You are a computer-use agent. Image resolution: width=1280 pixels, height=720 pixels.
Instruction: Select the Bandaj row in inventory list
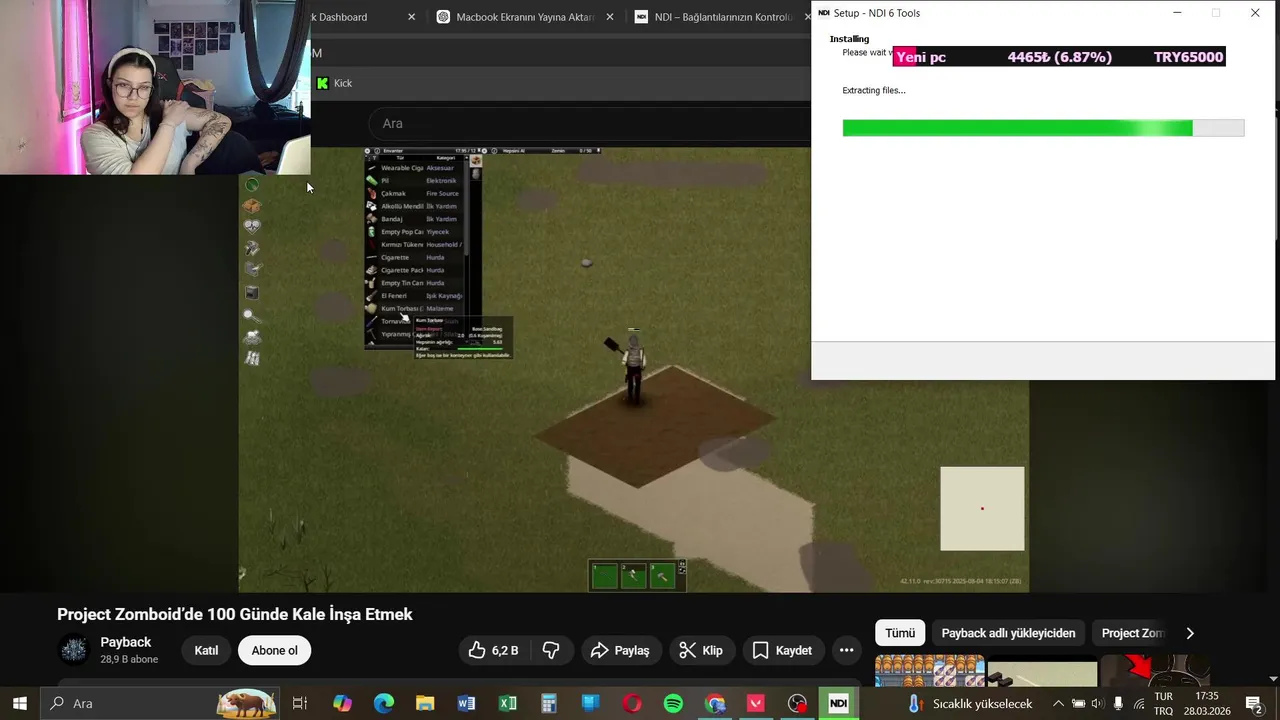[415, 219]
